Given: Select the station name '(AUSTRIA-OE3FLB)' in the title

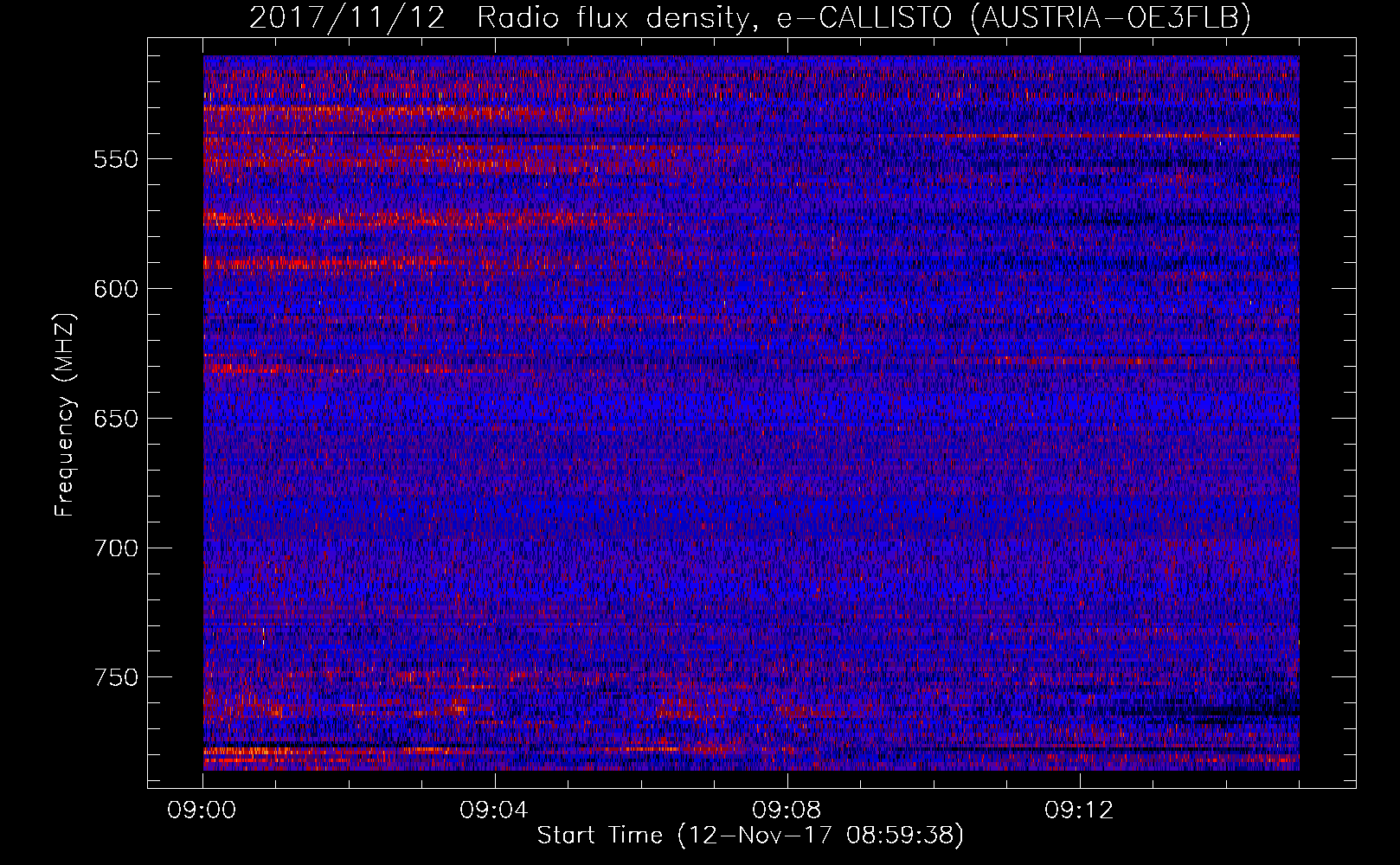Looking at the screenshot, I should pyautogui.click(x=1111, y=17).
